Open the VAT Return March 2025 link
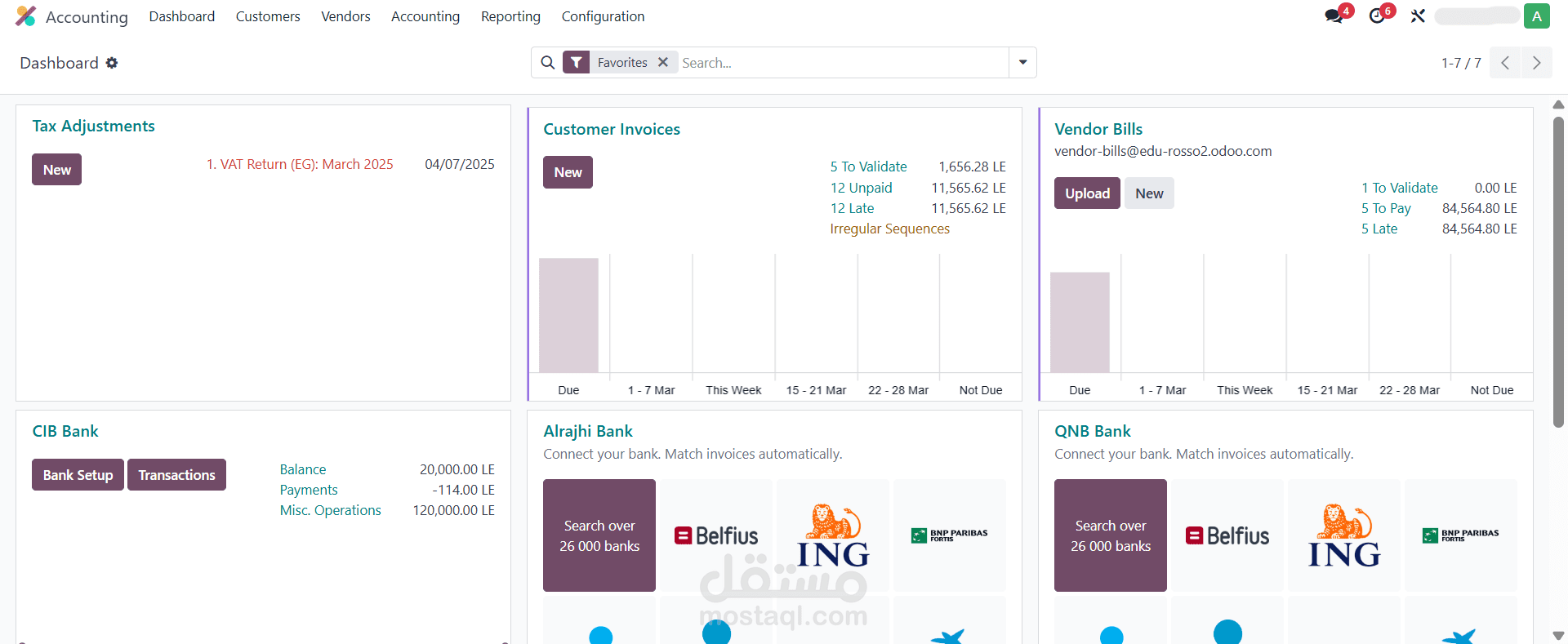The width and height of the screenshot is (1568, 644). (300, 164)
